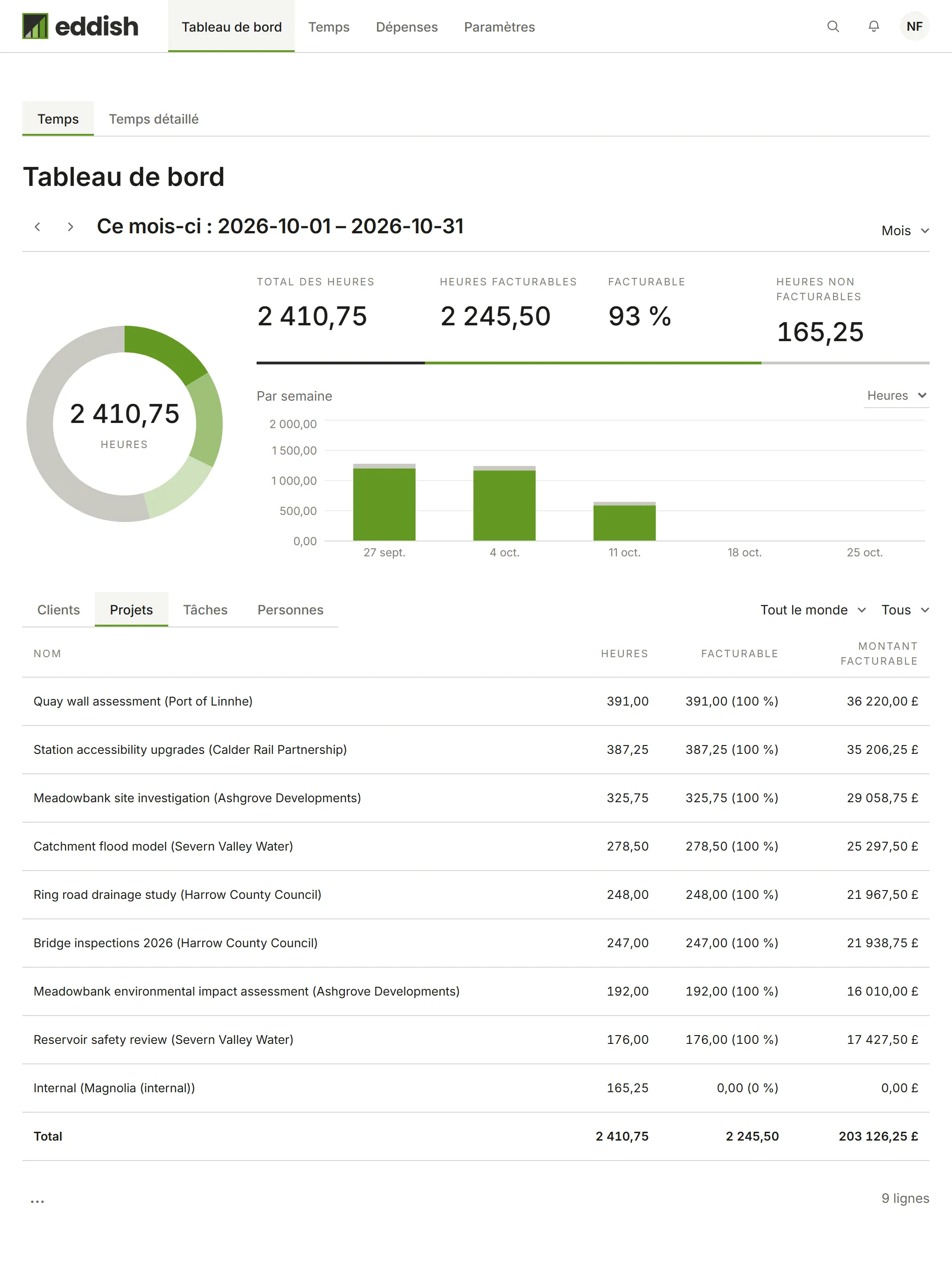
Task: Open the Paramètres nav item
Action: pyautogui.click(x=500, y=27)
